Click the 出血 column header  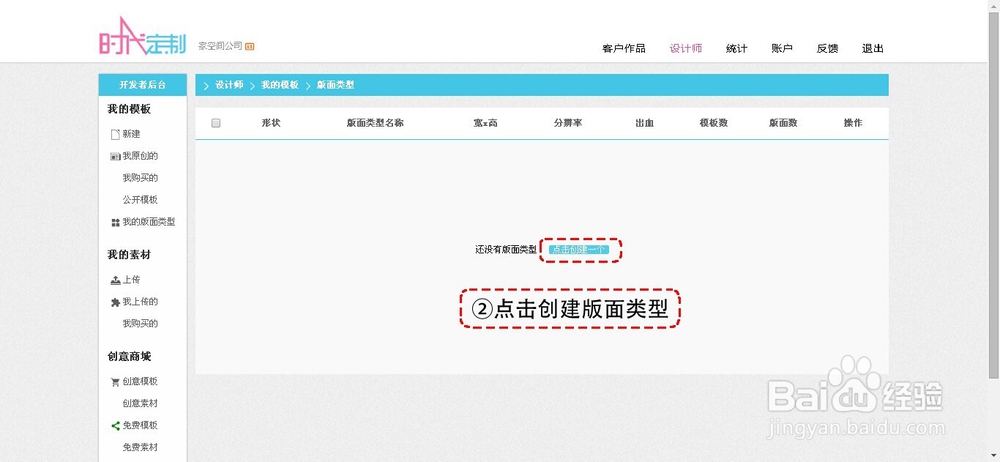tap(645, 123)
